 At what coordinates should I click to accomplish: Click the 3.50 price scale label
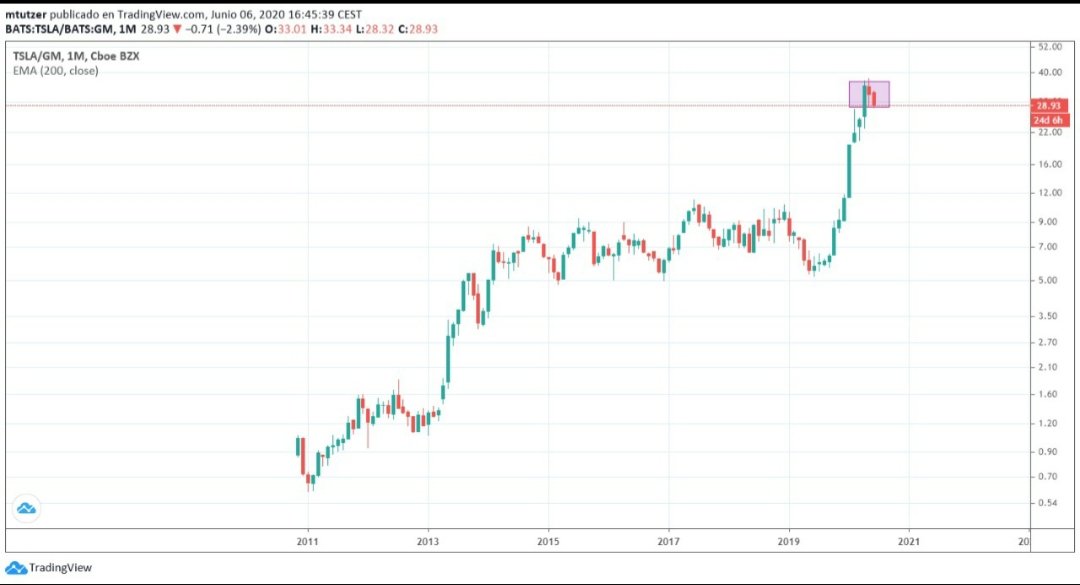point(1048,316)
